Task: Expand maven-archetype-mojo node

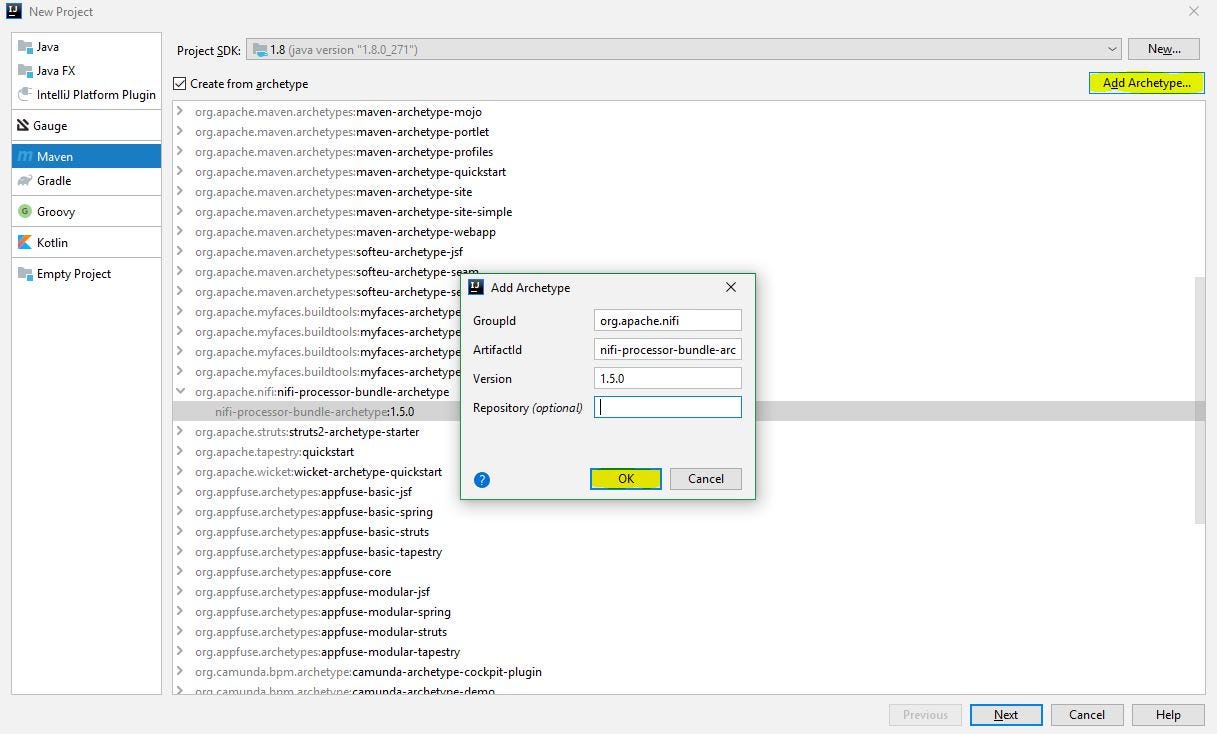Action: (x=180, y=112)
